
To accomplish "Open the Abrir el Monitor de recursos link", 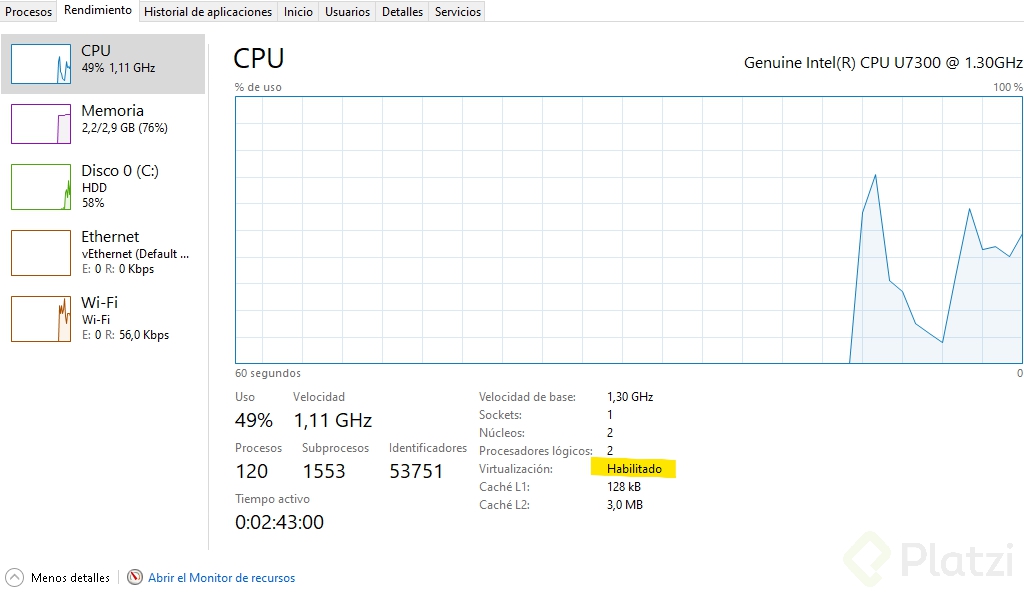I will pos(222,578).
